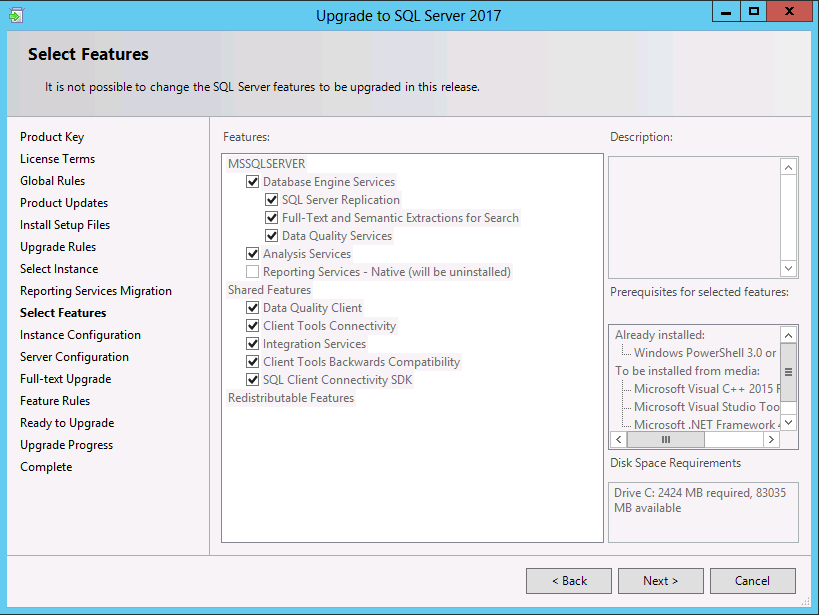
Task: Click the prerequisites scroll left arrow
Action: point(618,439)
